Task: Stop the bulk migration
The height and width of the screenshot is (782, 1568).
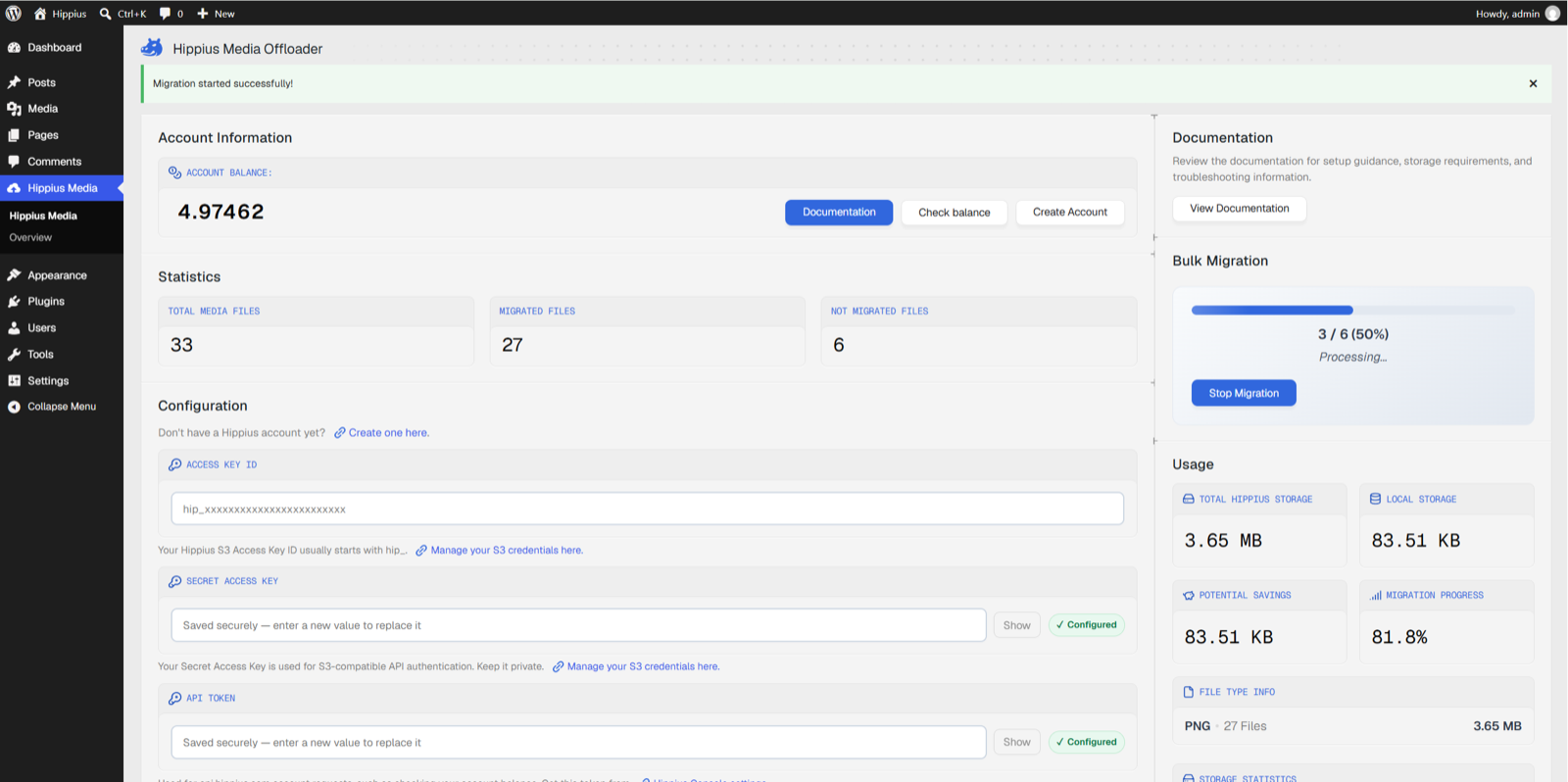Action: (1244, 393)
